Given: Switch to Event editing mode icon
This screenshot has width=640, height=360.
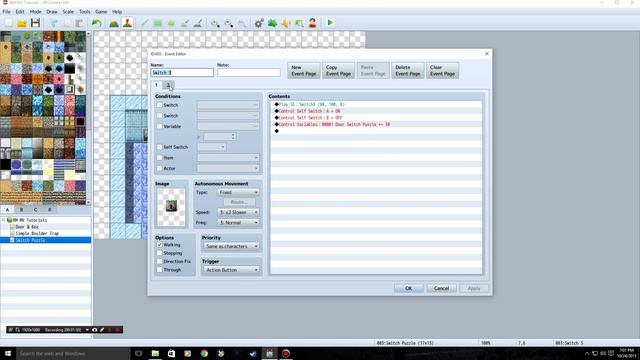Looking at the screenshot, I should [x=127, y=23].
